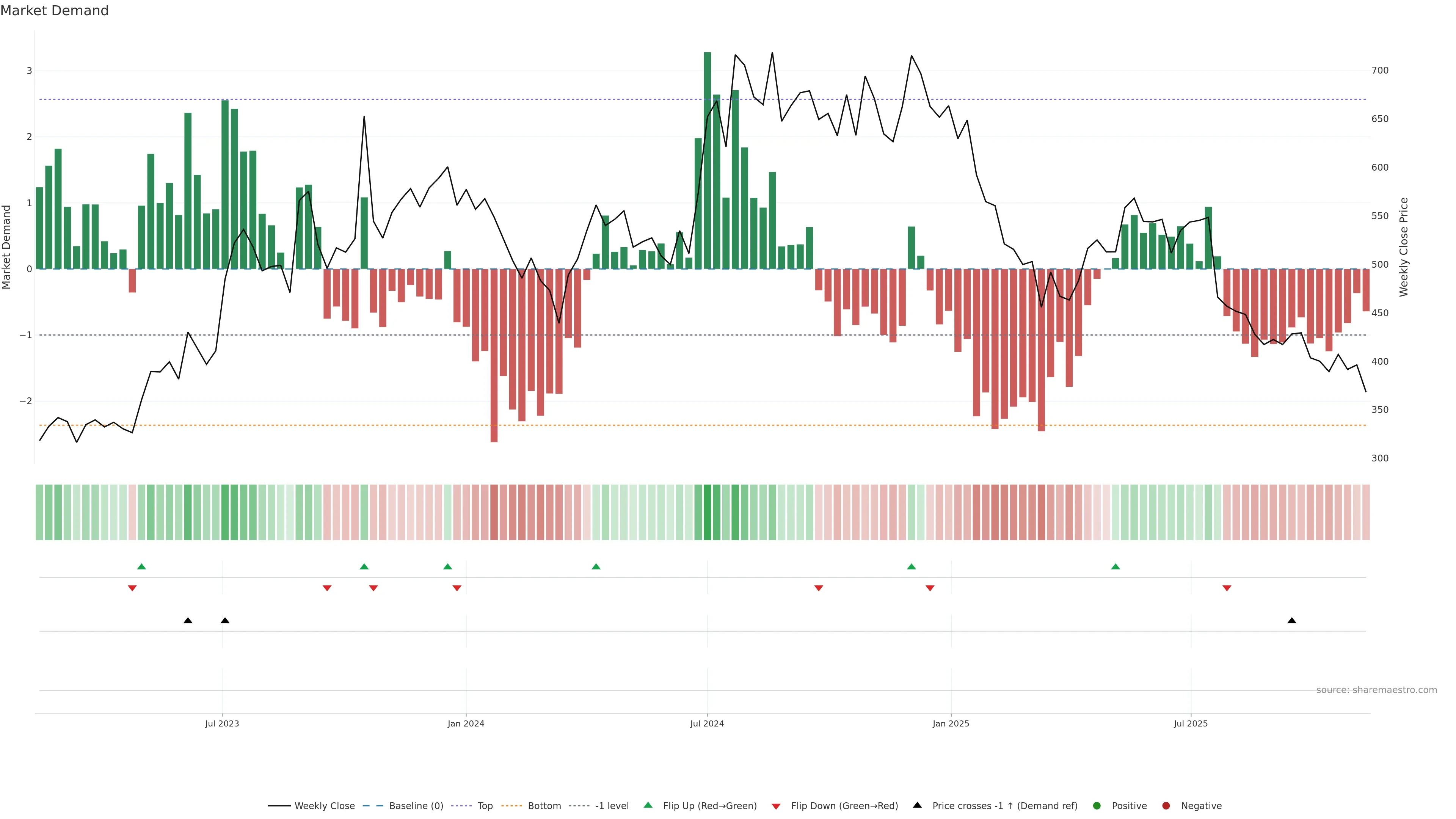Click the Positive green circle legend icon
1456x819 pixels.
click(1097, 806)
